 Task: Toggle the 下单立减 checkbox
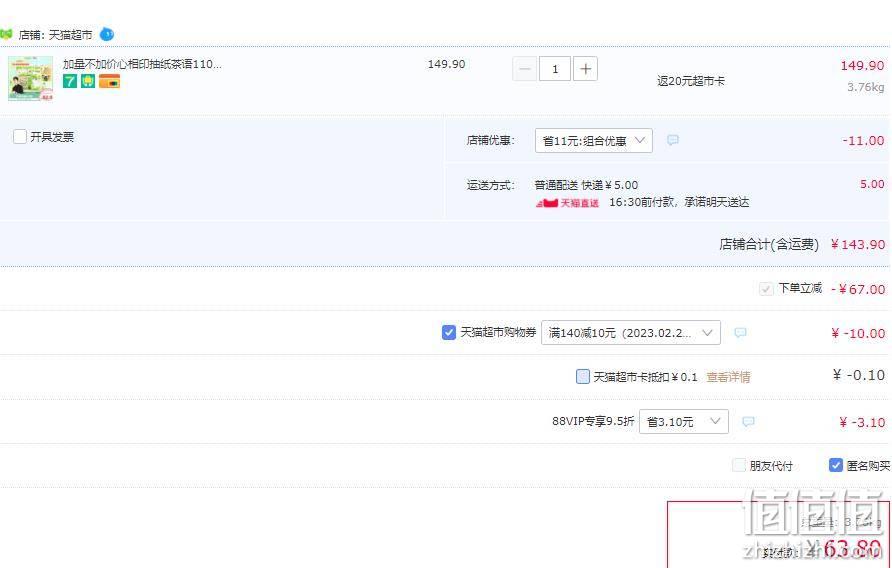[766, 289]
